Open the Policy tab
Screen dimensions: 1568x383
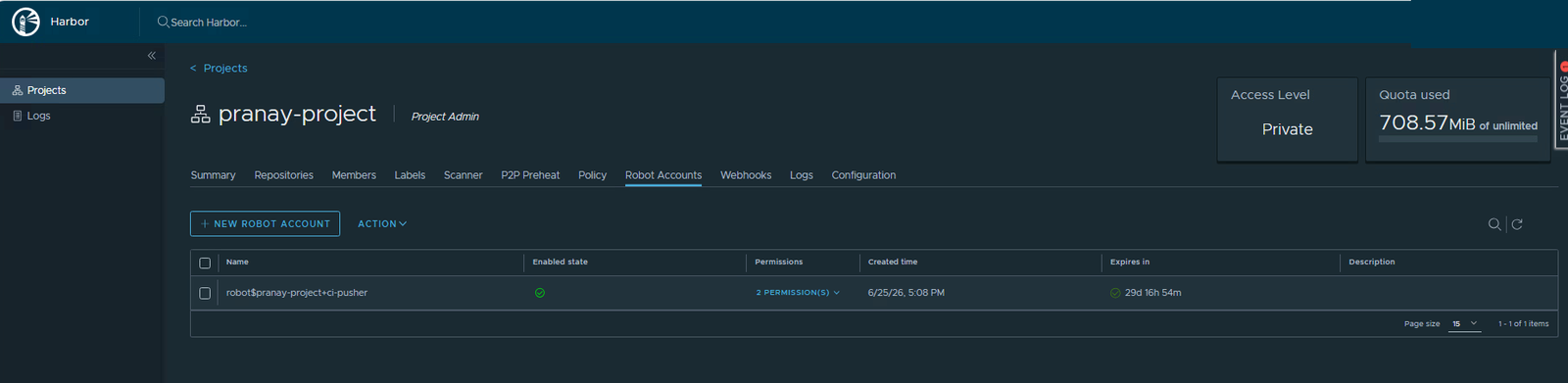(592, 175)
